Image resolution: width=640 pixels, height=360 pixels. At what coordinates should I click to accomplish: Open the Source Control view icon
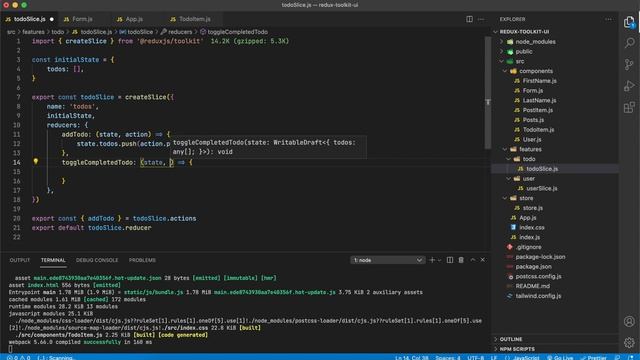click(x=629, y=64)
